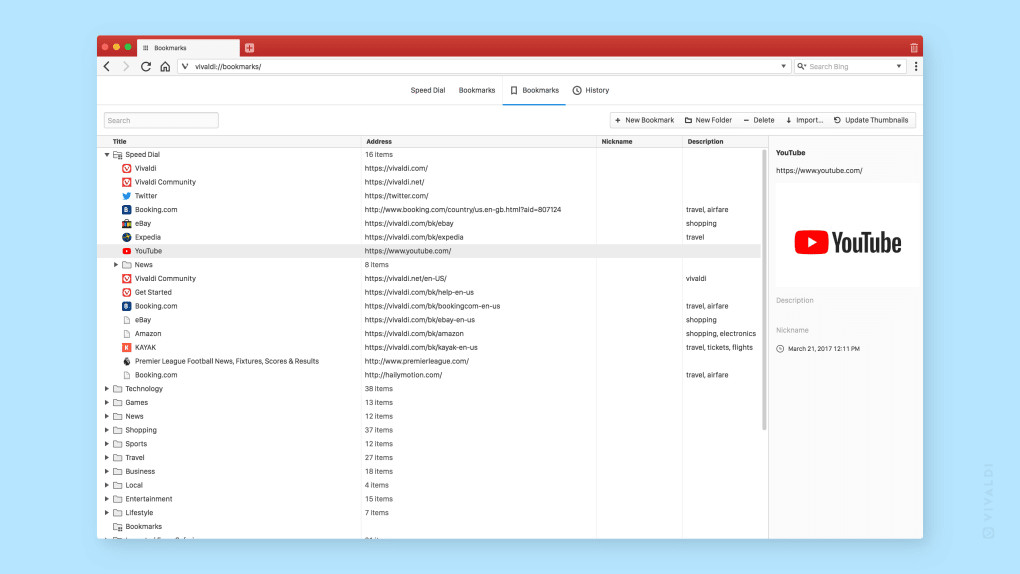Viewport: 1020px width, 574px height.
Task: Click the Vivaldi site info icon in address bar
Action: [185, 66]
